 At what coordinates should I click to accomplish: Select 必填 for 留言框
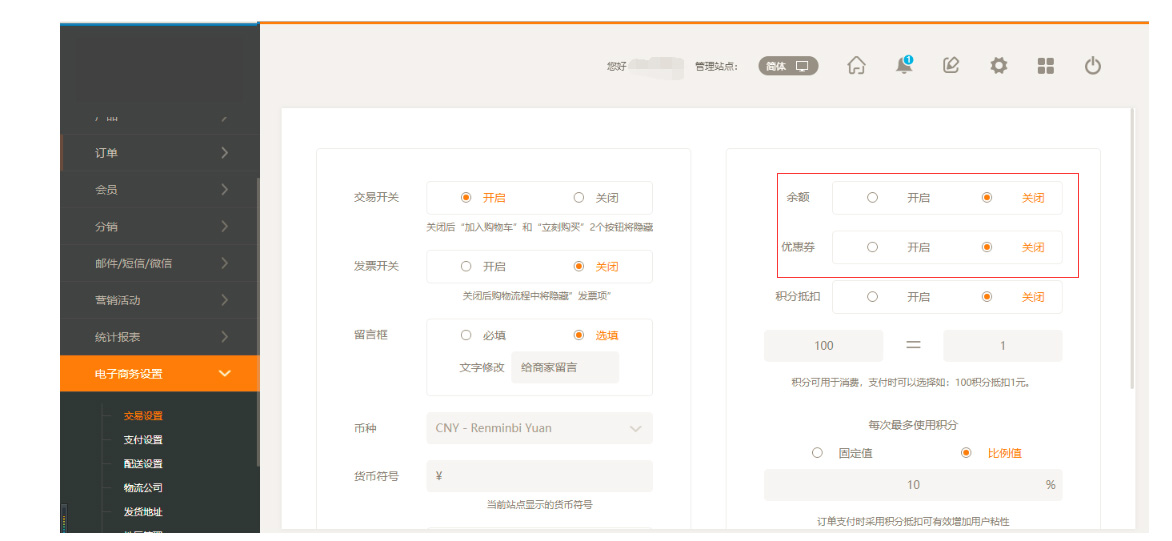pos(466,336)
